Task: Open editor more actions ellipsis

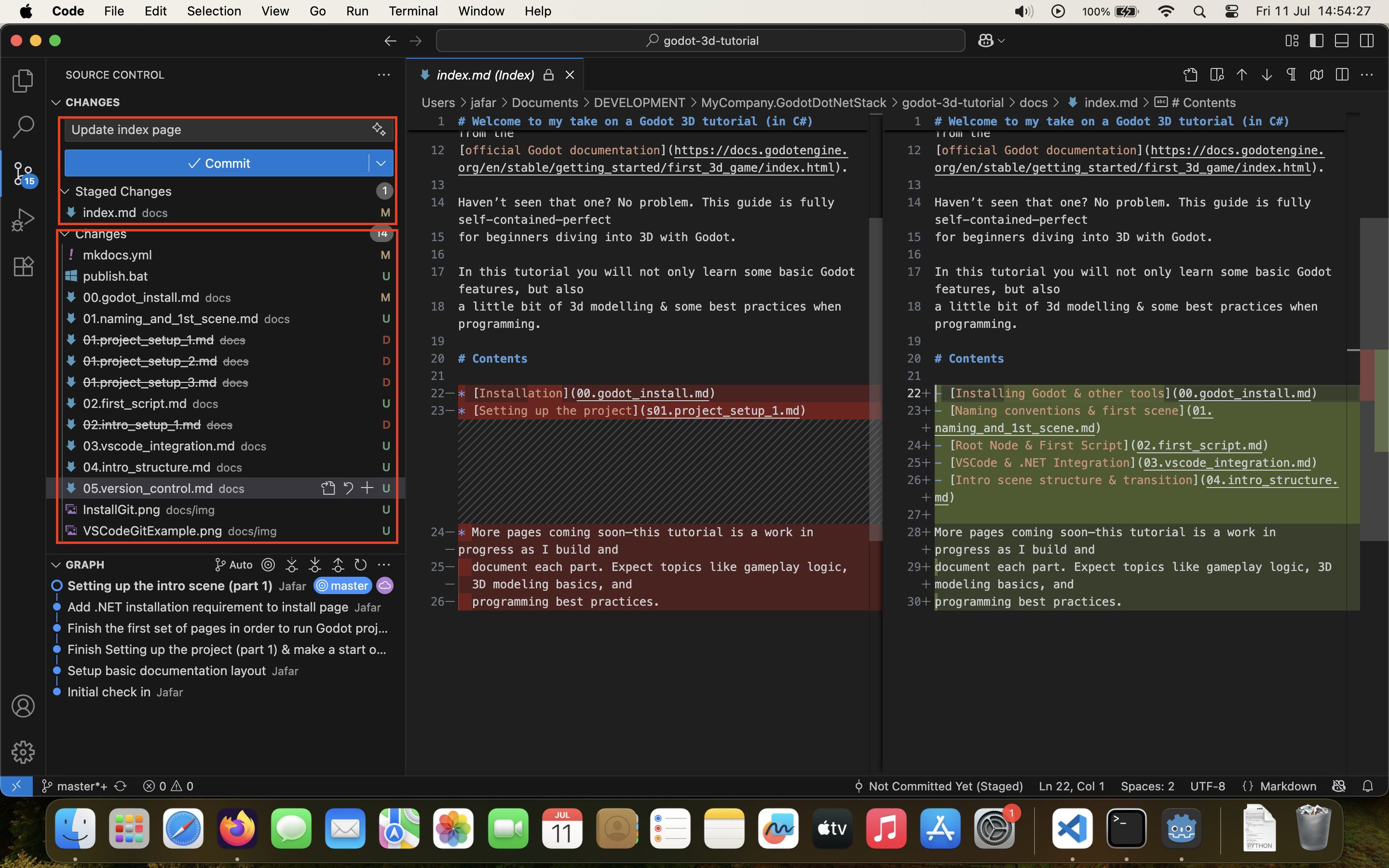Action: [x=1367, y=75]
